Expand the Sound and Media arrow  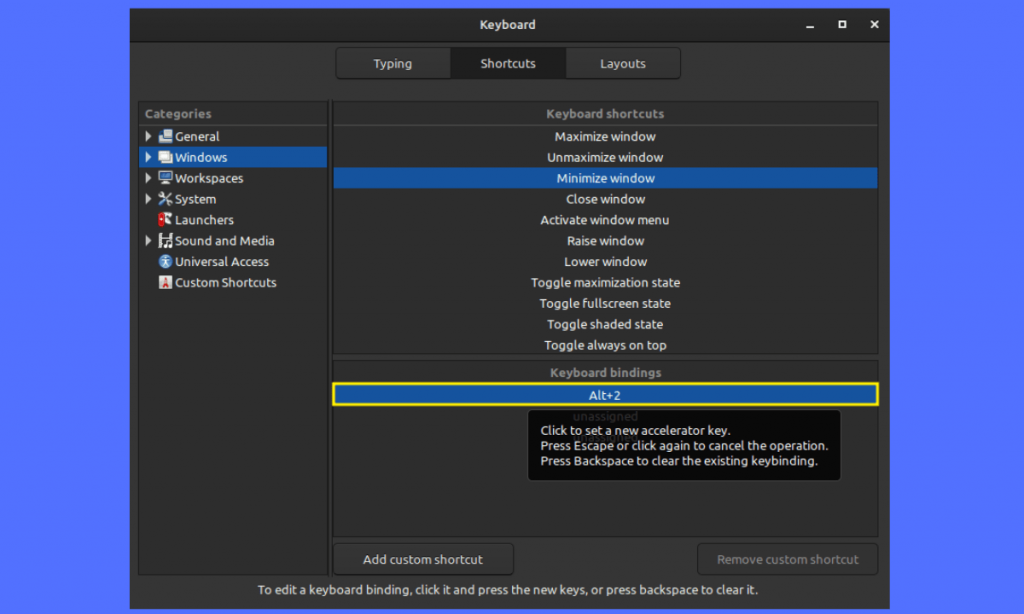click(149, 241)
